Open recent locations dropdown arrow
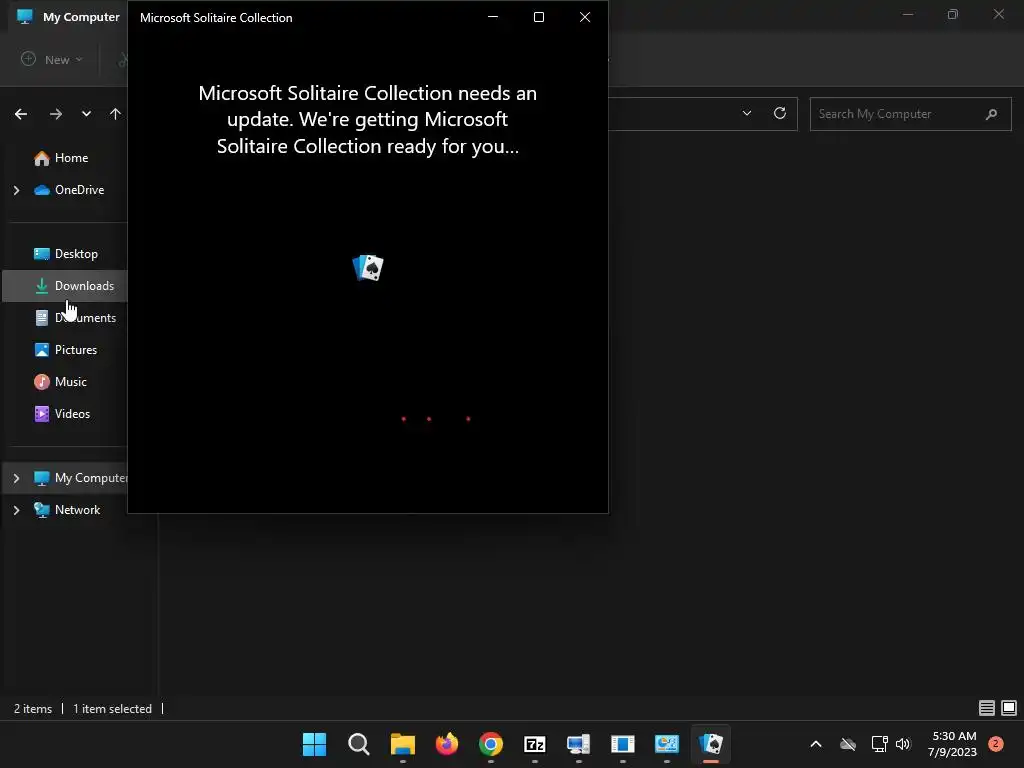The width and height of the screenshot is (1024, 768). pyautogui.click(x=86, y=114)
